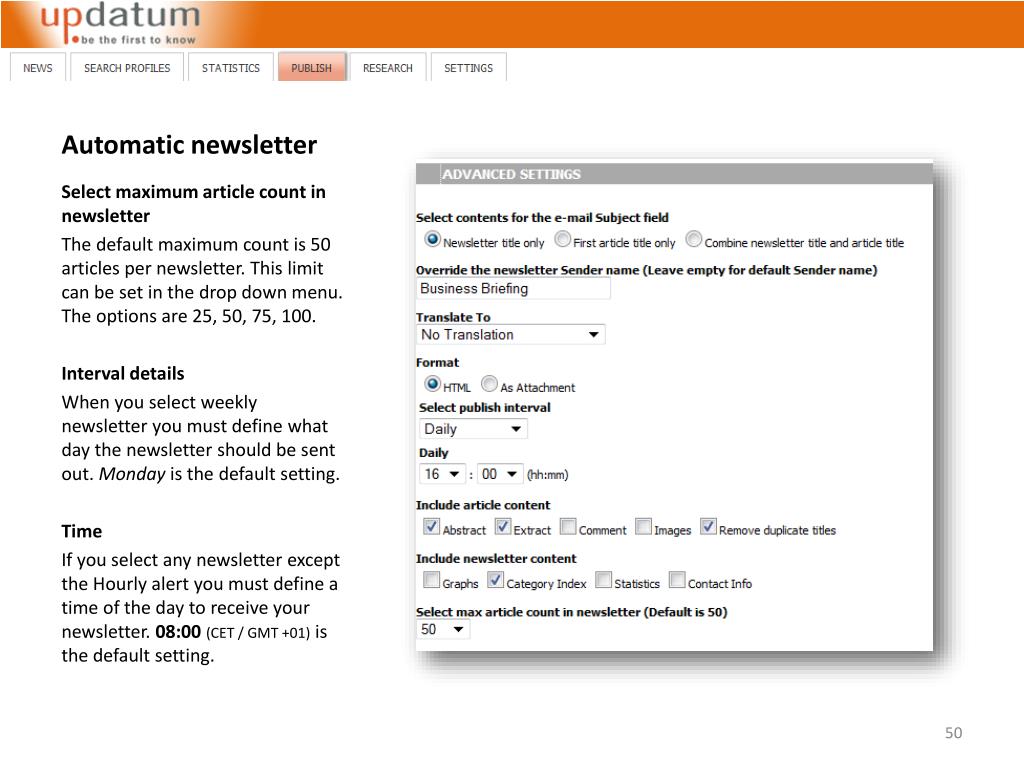Go to the RESEARCH tab
1024x768 pixels.
coord(388,67)
